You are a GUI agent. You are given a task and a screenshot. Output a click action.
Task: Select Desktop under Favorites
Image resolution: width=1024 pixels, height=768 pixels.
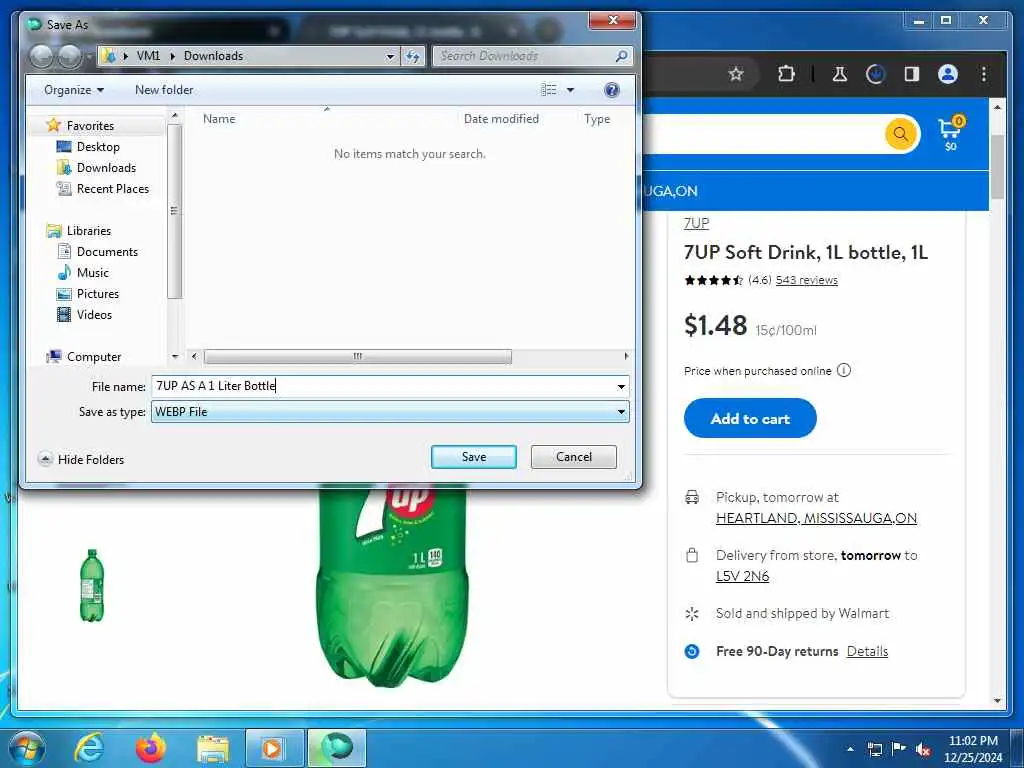pos(98,146)
